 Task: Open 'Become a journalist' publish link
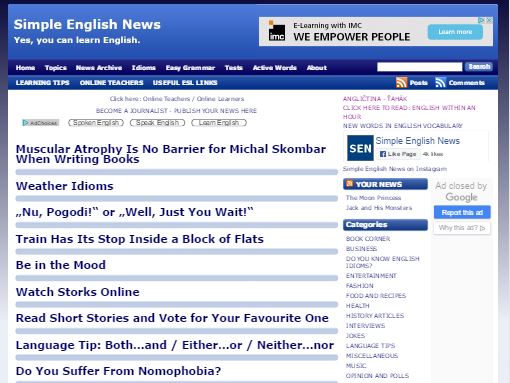176,111
